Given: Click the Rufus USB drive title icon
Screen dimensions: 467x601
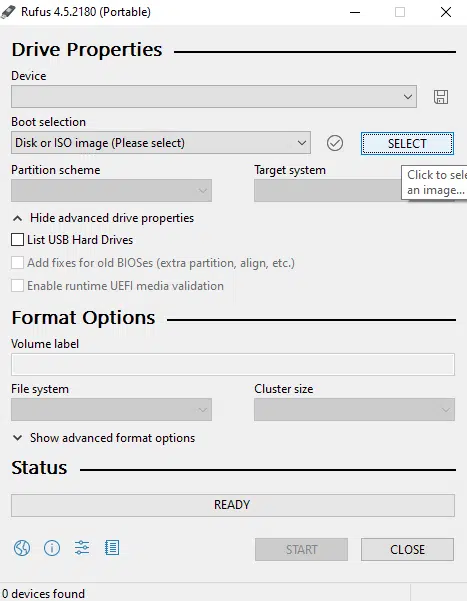Looking at the screenshot, I should click(8, 12).
